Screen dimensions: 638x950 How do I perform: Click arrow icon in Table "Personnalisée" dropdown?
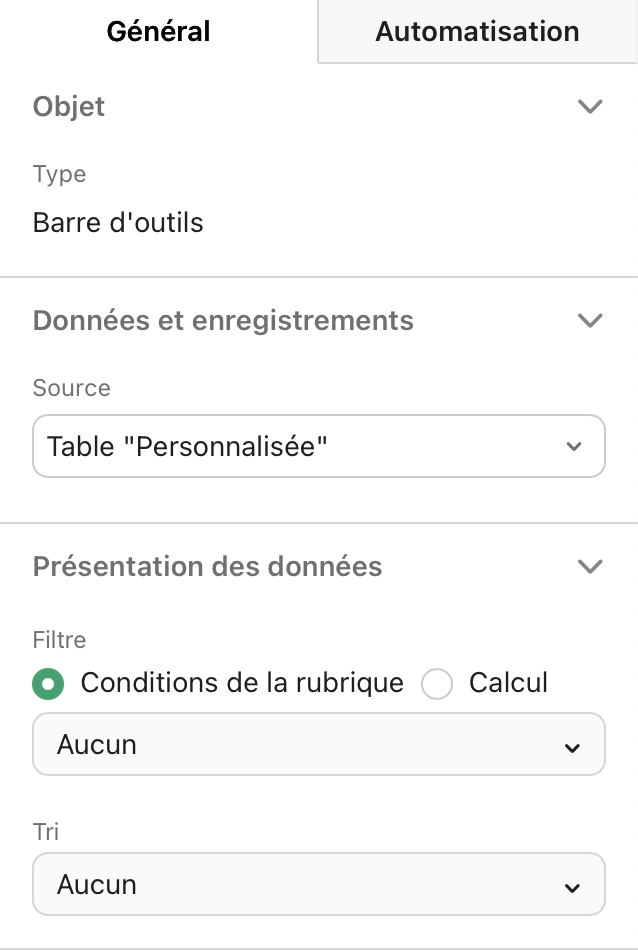tap(574, 447)
